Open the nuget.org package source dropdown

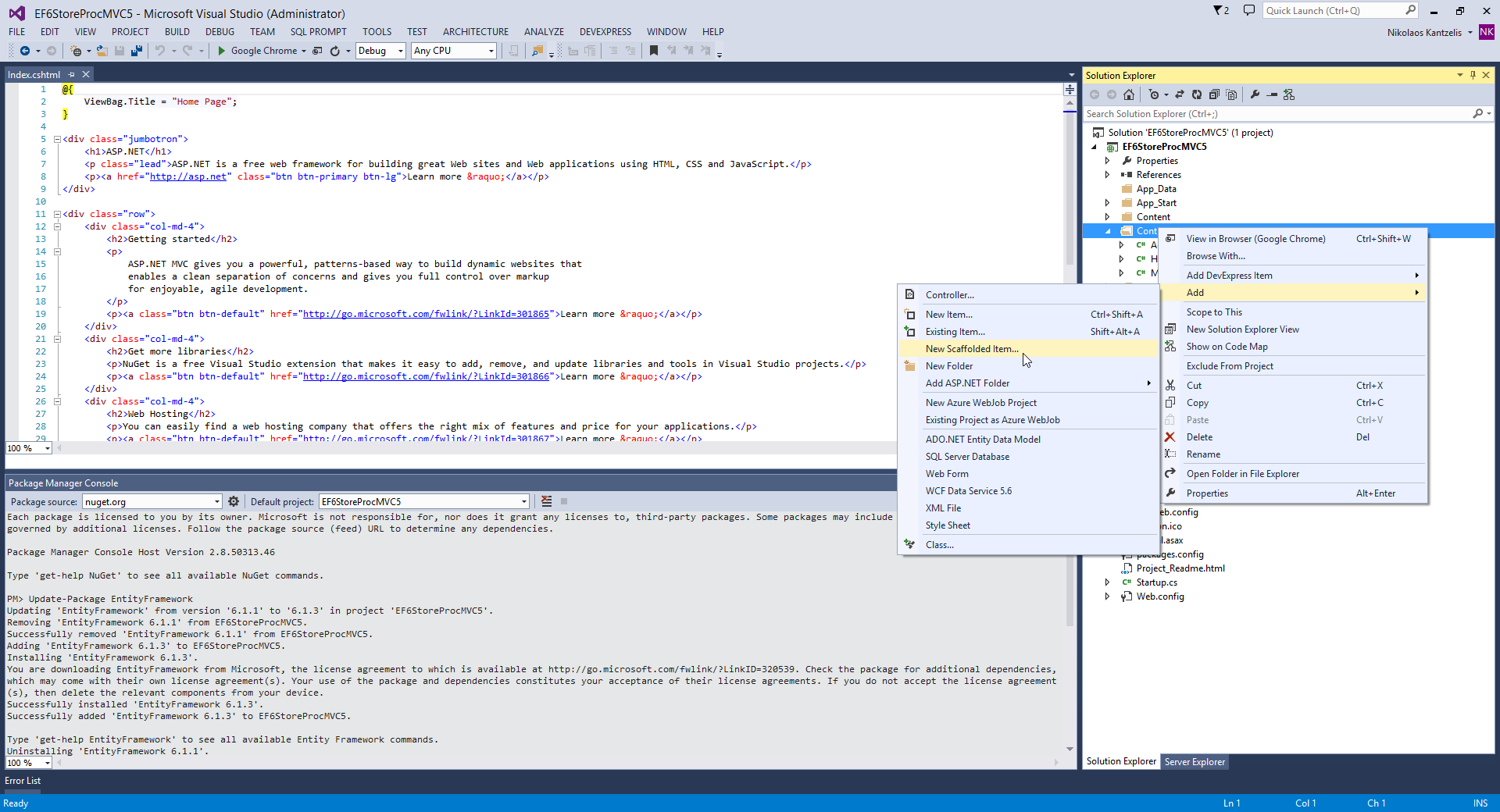tap(216, 501)
